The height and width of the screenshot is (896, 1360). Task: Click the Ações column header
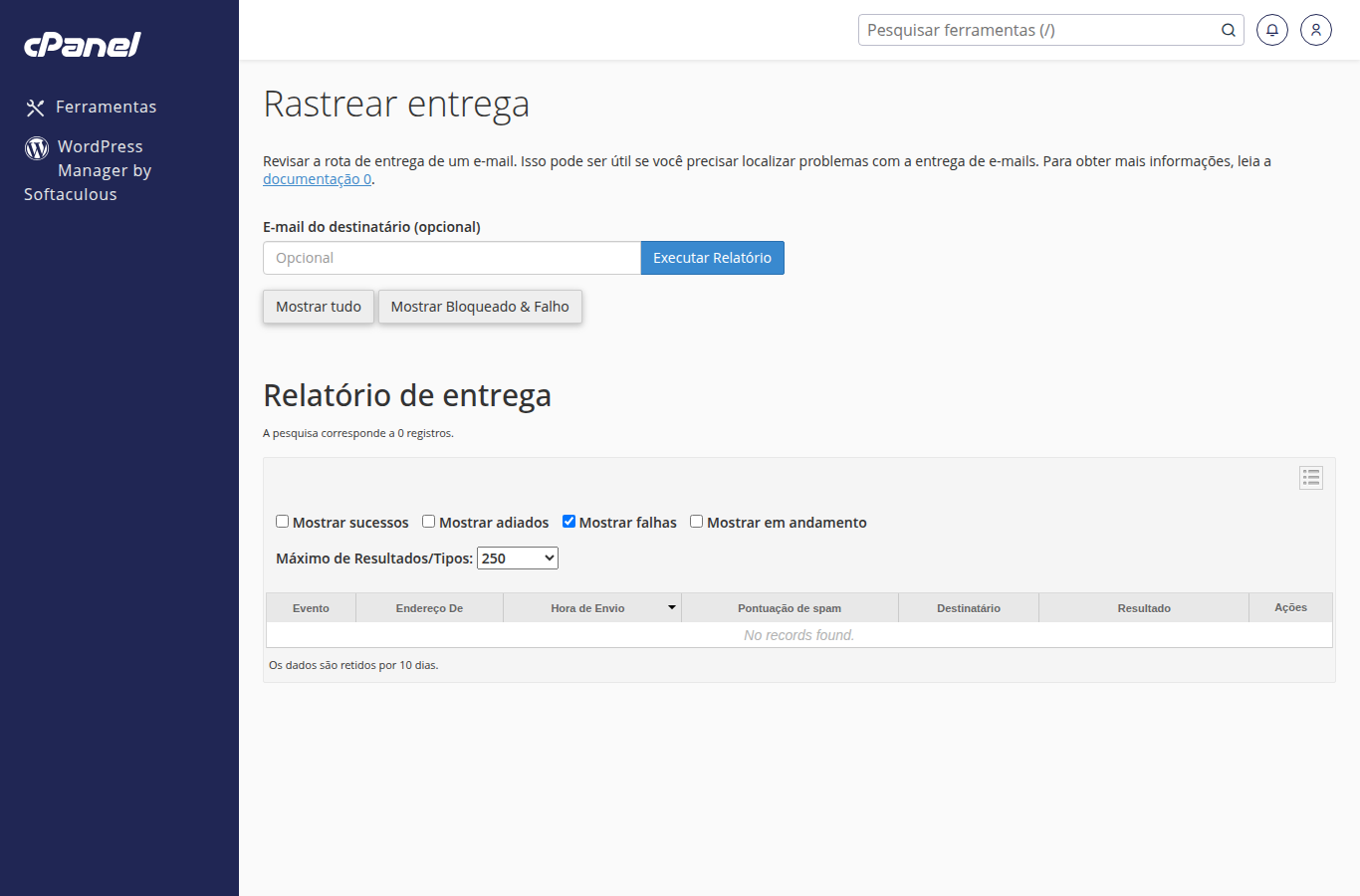[1291, 607]
